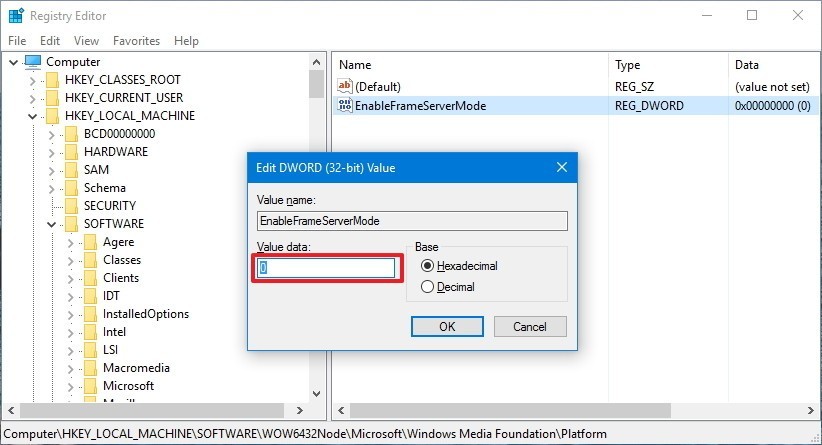This screenshot has height=445, width=822.
Task: Select the HKEY_CLASSES_ROOT folder icon
Action: point(52,80)
